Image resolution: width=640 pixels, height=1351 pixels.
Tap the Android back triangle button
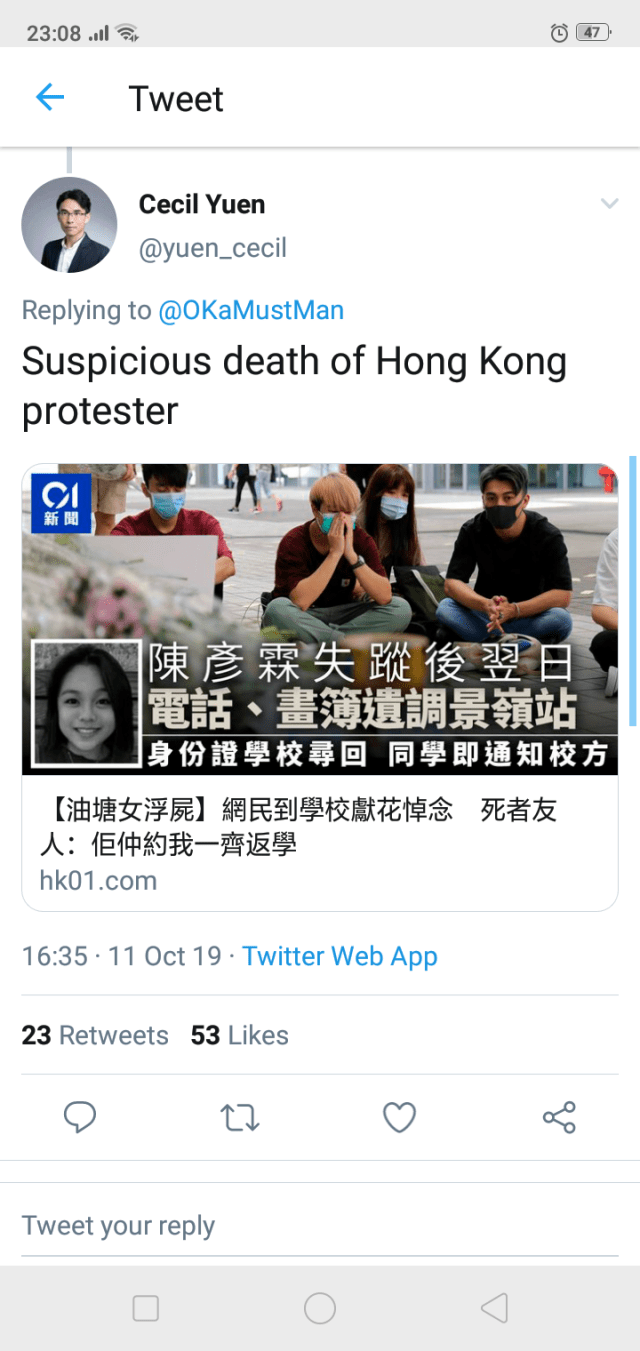coord(494,1308)
